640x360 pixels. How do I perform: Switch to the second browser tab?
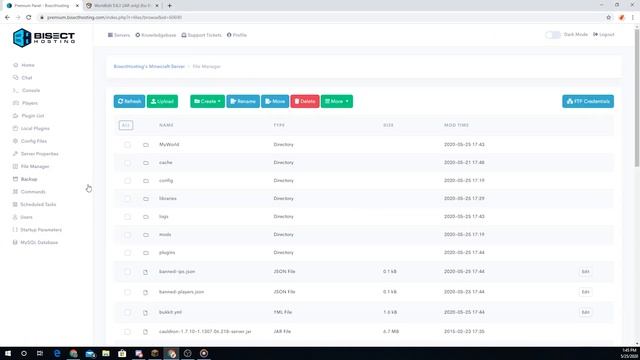point(122,6)
